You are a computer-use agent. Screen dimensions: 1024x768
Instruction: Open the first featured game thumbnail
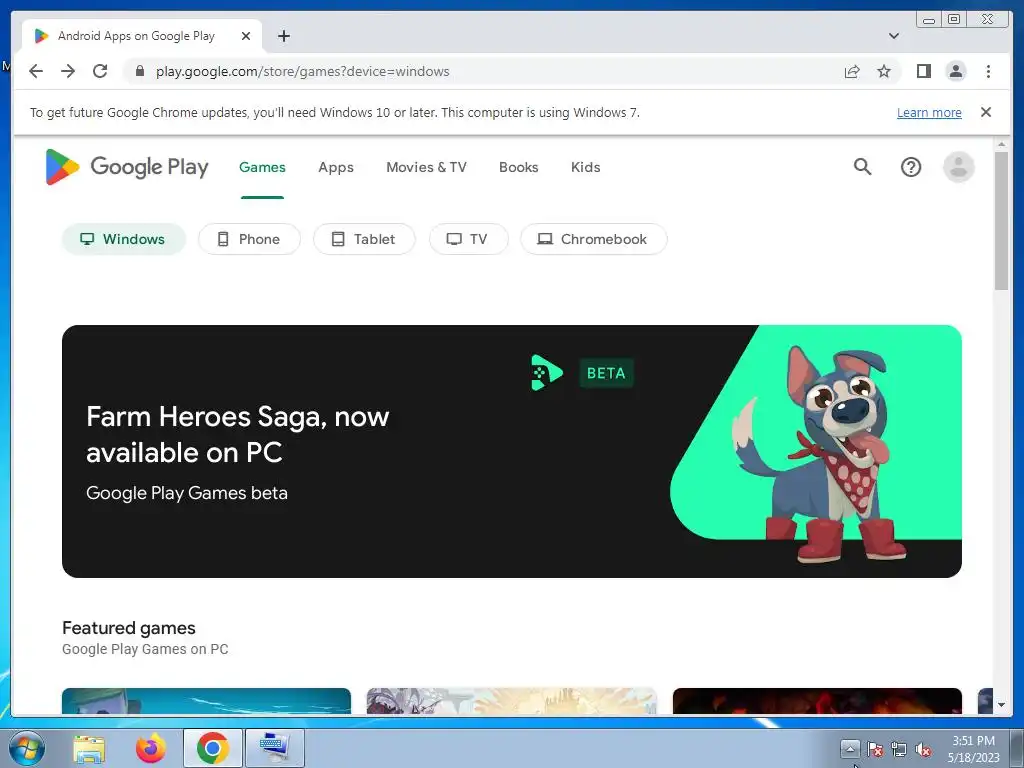[206, 701]
